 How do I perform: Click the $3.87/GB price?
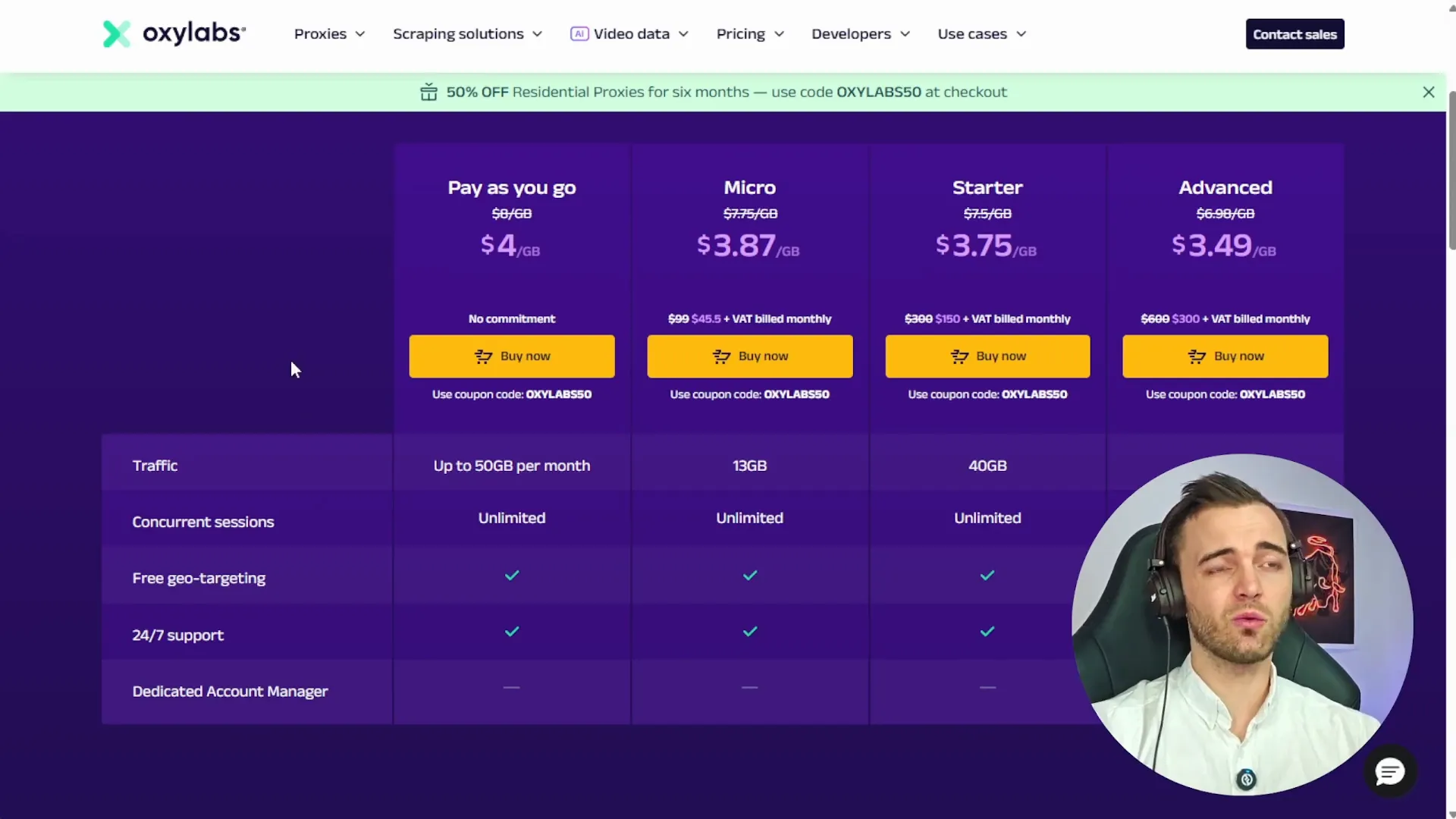(x=748, y=245)
